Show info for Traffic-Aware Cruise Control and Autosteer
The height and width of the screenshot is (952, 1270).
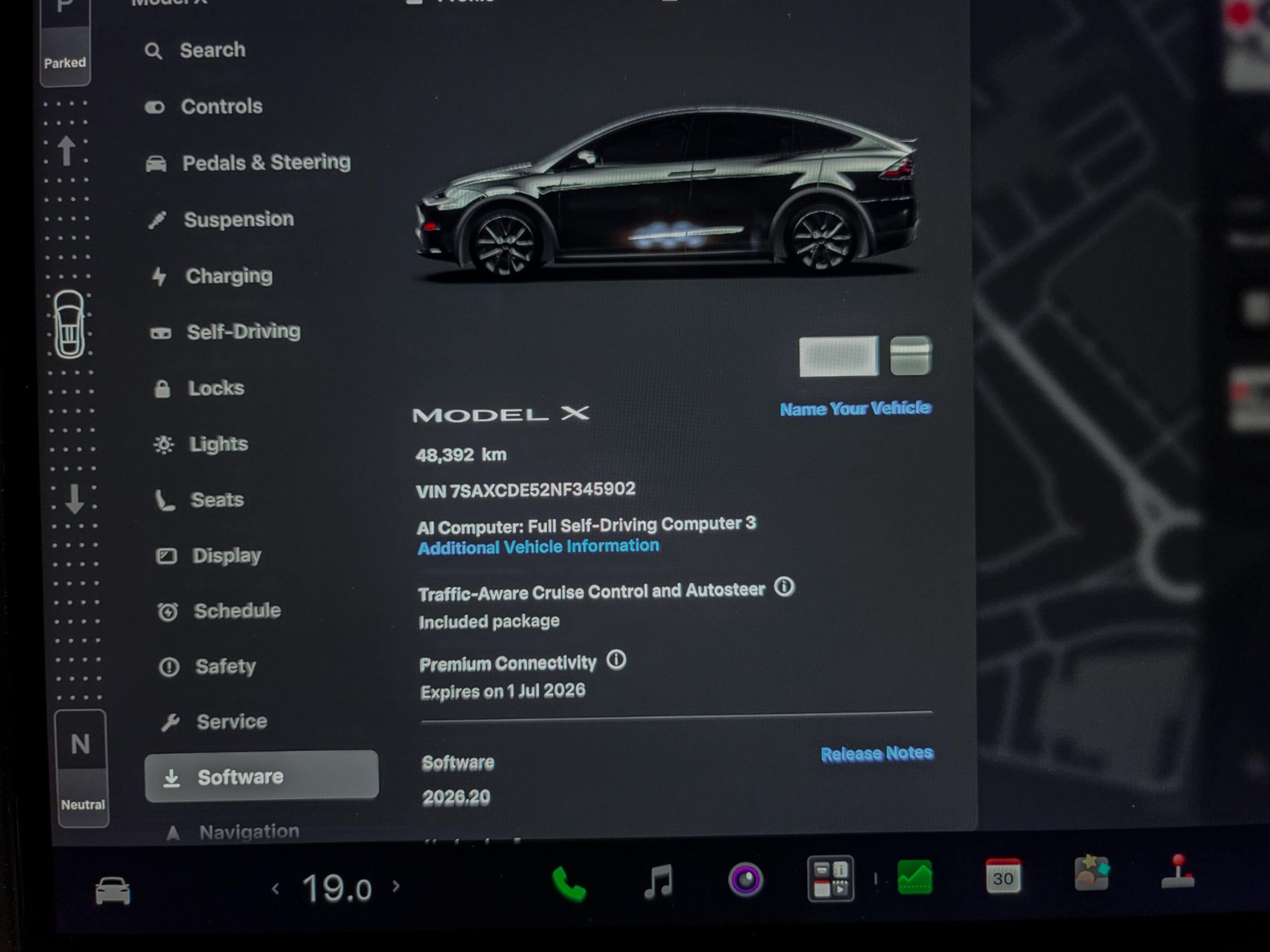click(784, 587)
